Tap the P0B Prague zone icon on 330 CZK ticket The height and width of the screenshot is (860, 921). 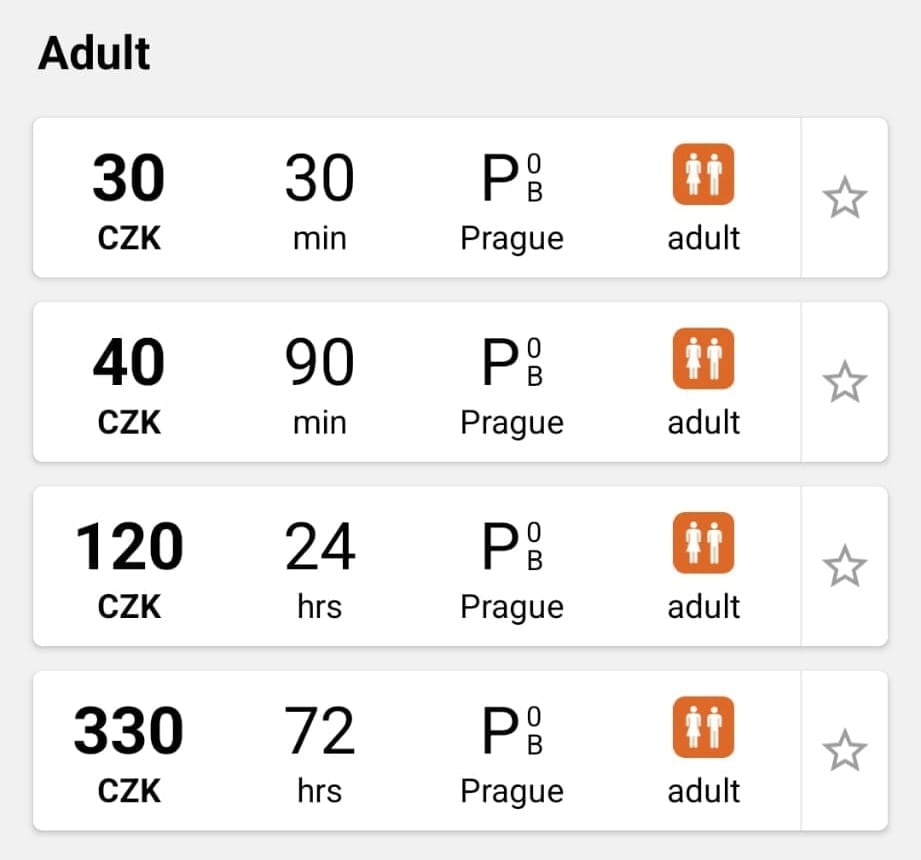pyautogui.click(x=512, y=730)
